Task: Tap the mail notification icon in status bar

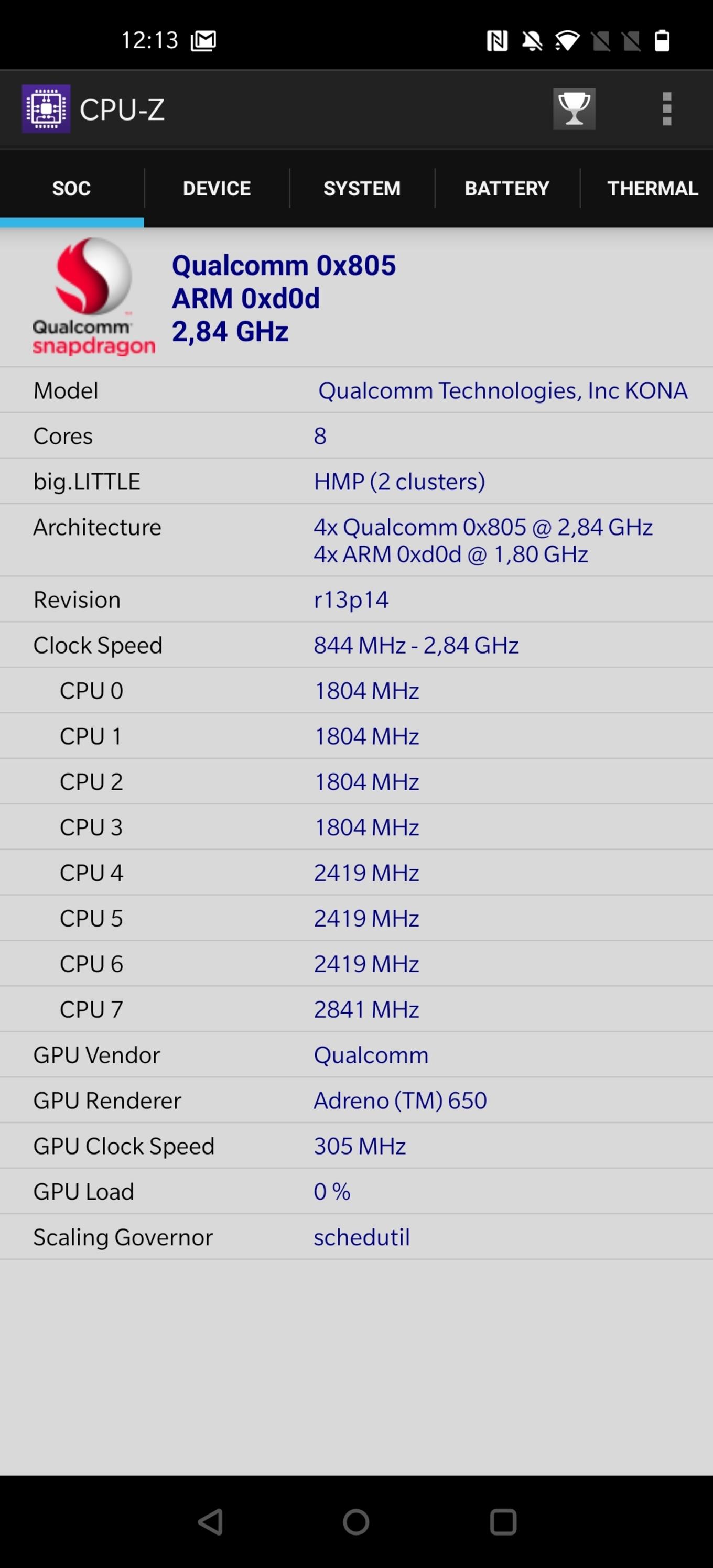Action: (203, 41)
